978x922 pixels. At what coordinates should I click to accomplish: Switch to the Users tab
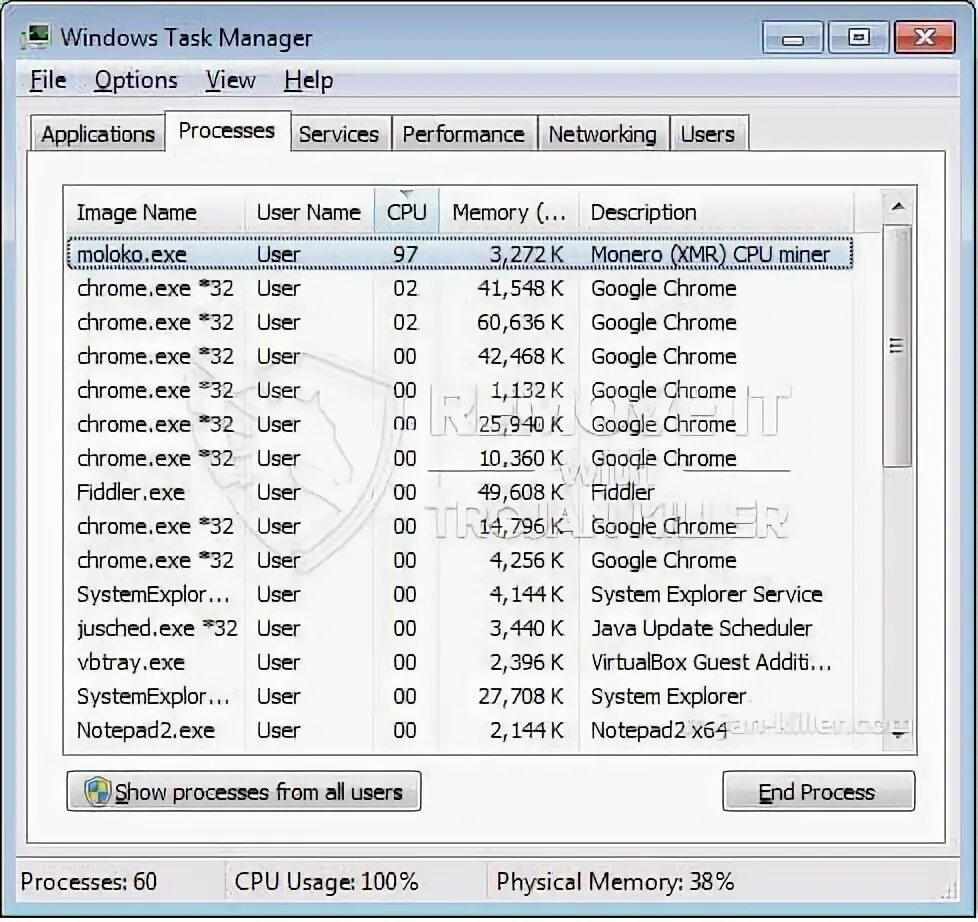click(x=708, y=133)
